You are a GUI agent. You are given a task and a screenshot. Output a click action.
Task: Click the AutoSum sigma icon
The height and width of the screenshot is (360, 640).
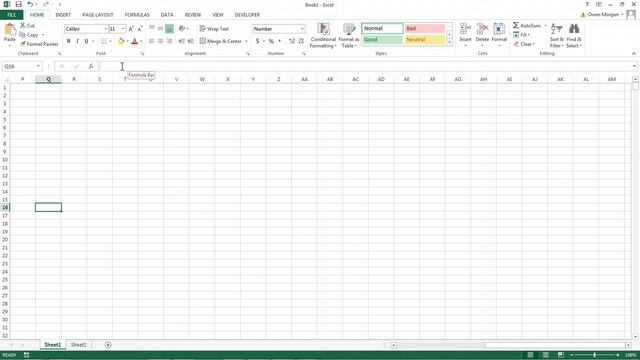click(516, 26)
